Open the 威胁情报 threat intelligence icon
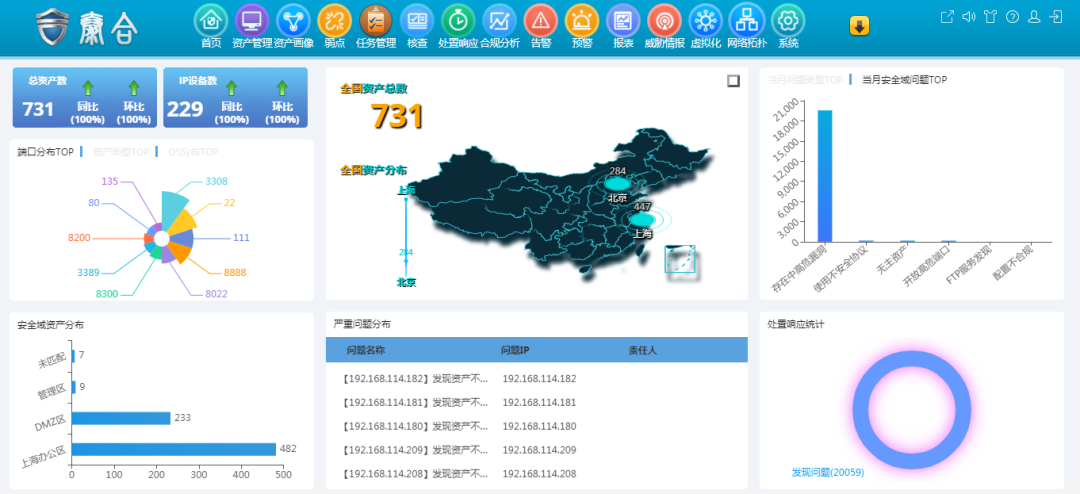Viewport: 1080px width, 494px height. click(664, 20)
